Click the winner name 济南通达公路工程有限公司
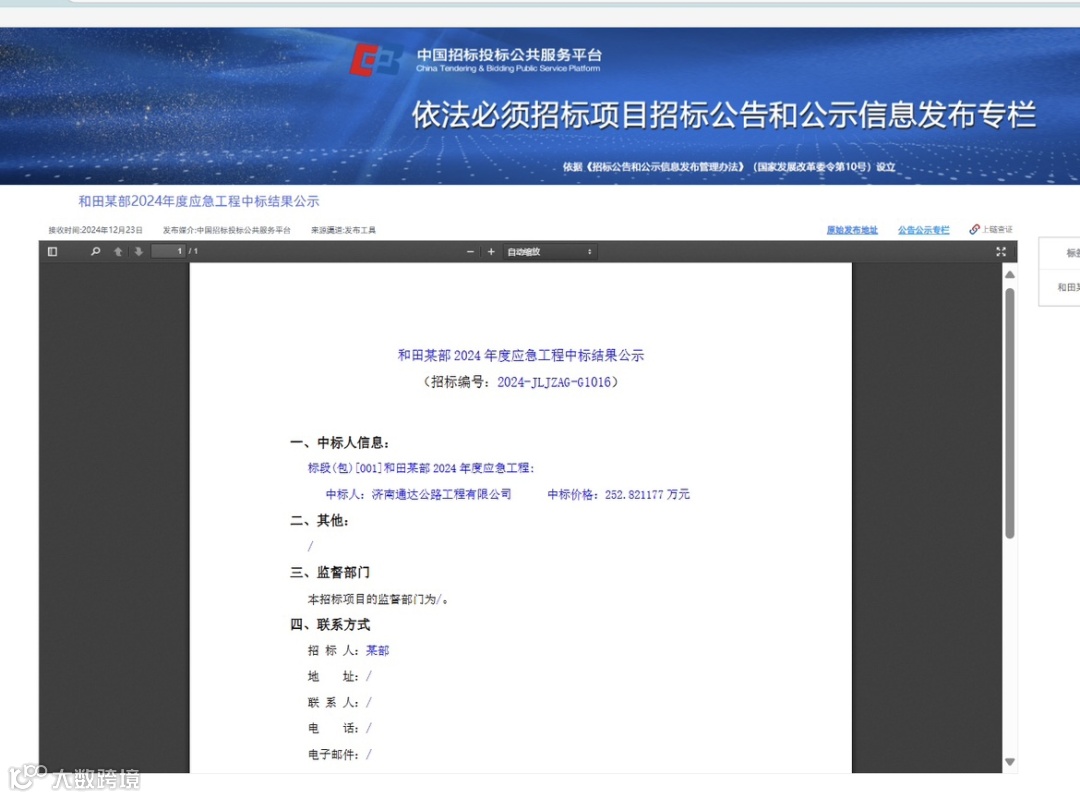This screenshot has width=1080, height=798. pos(442,494)
